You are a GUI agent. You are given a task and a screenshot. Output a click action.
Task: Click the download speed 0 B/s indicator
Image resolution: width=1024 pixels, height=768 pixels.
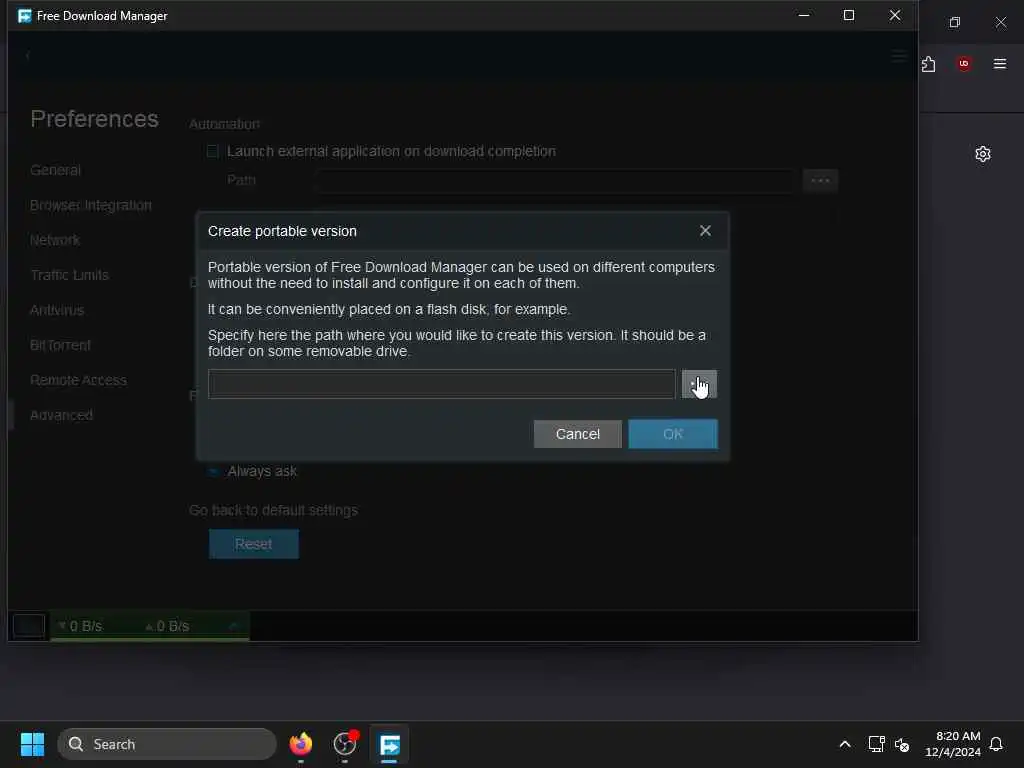[80, 626]
